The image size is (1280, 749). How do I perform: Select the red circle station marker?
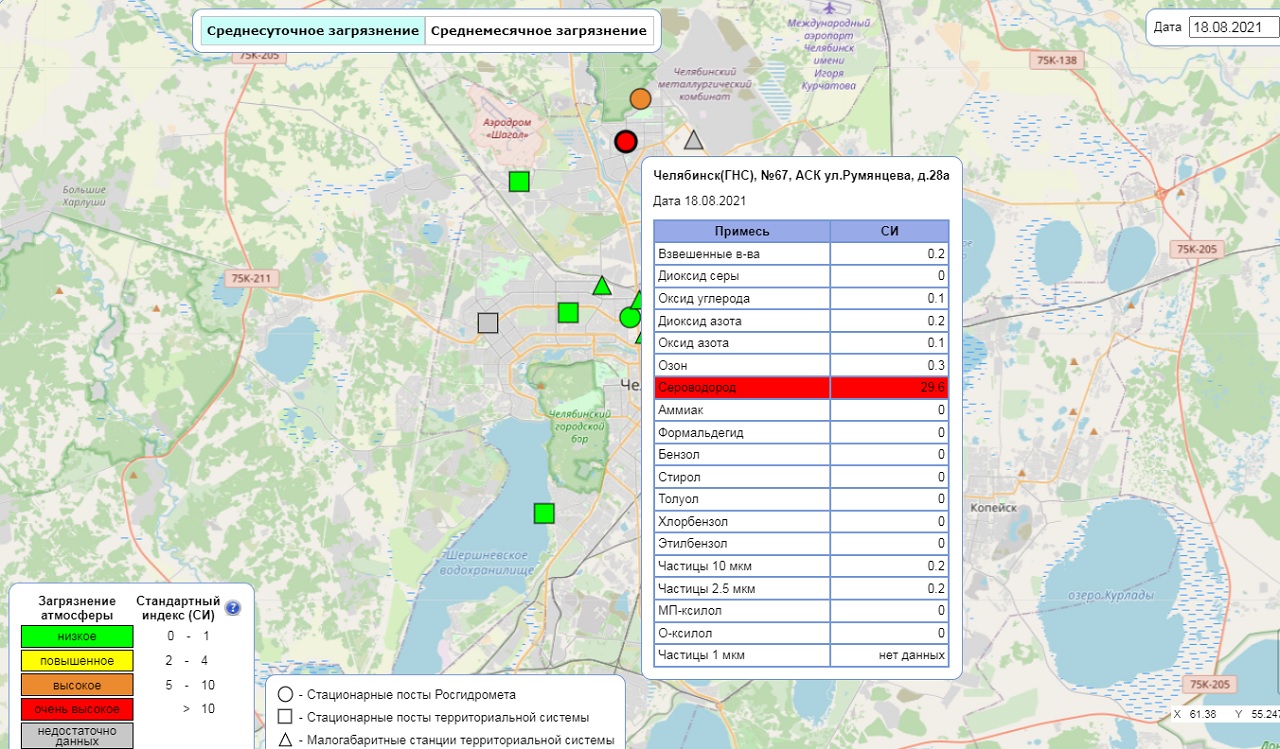pyautogui.click(x=626, y=141)
